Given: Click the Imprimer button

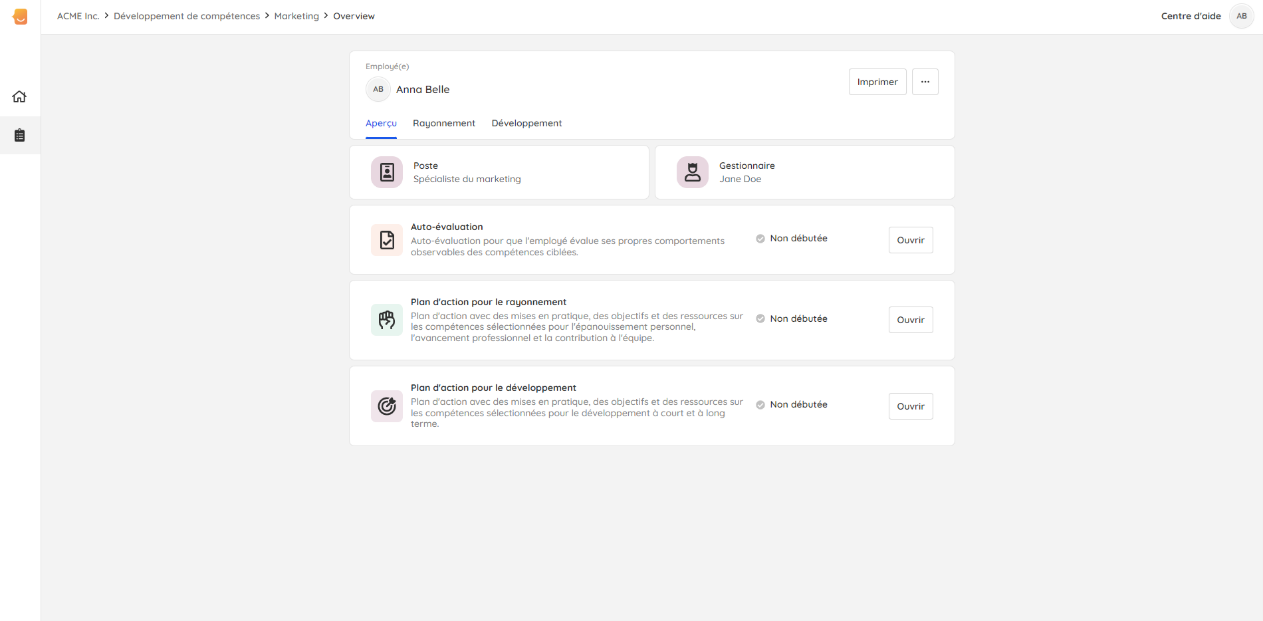Looking at the screenshot, I should point(878,82).
